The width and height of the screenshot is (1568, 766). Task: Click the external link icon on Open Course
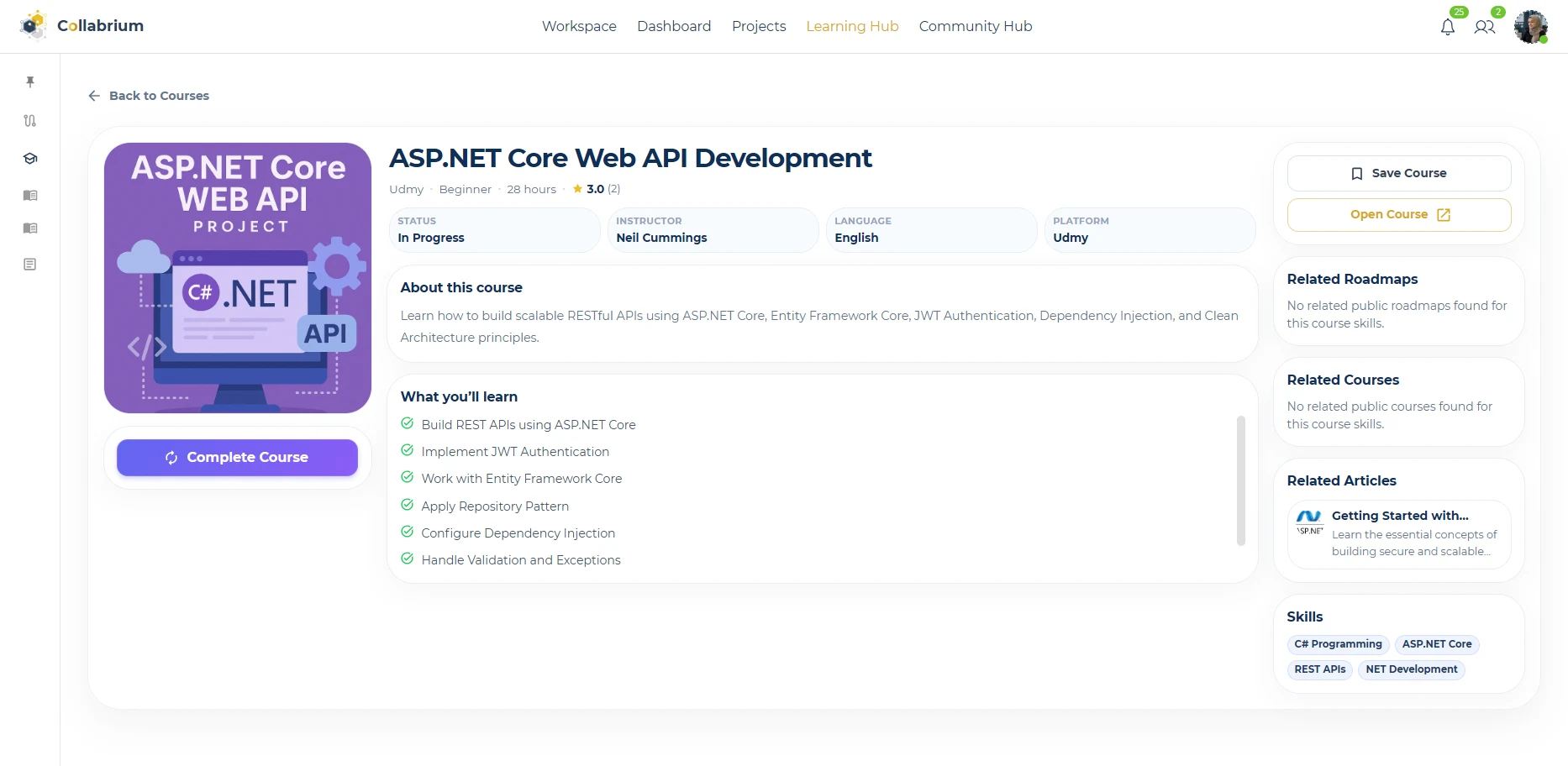tap(1444, 215)
